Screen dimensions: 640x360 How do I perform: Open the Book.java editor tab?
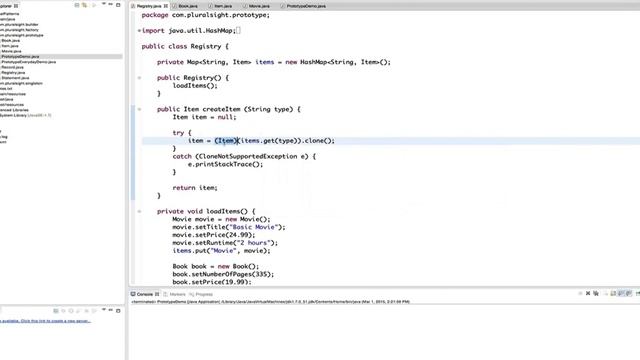[x=188, y=6]
